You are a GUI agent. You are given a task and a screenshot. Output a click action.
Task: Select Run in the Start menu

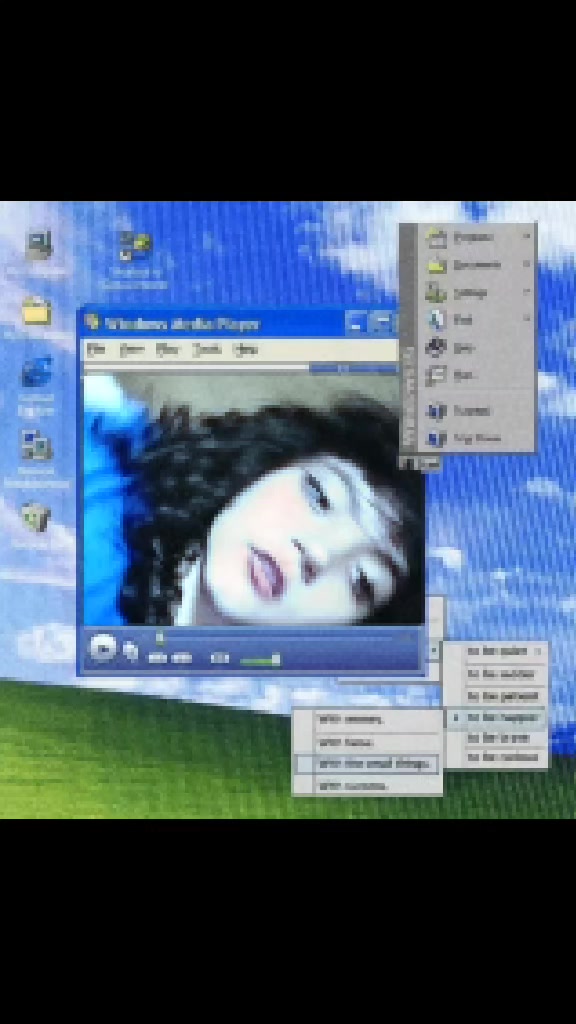(476, 376)
